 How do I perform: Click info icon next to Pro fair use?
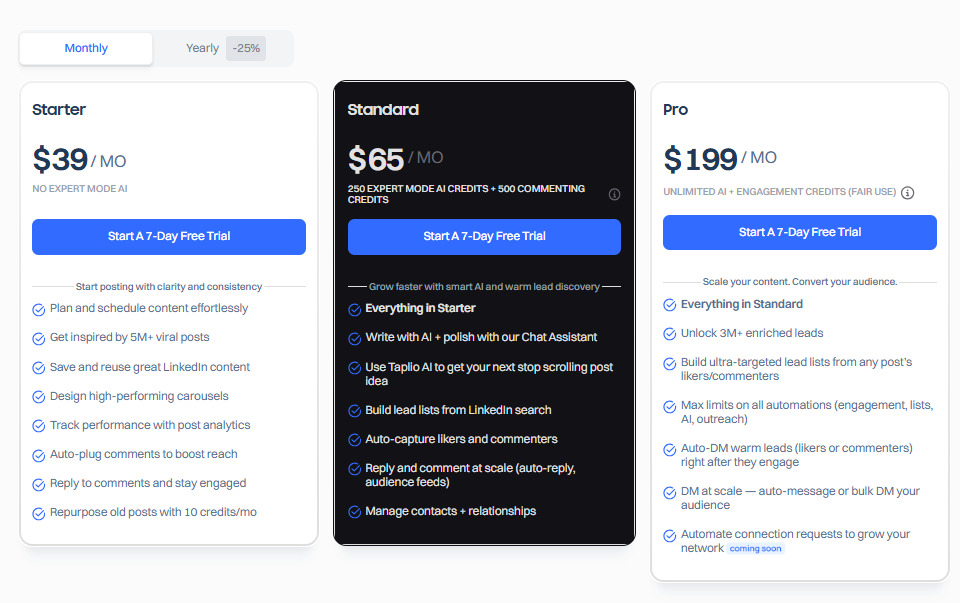coord(908,192)
